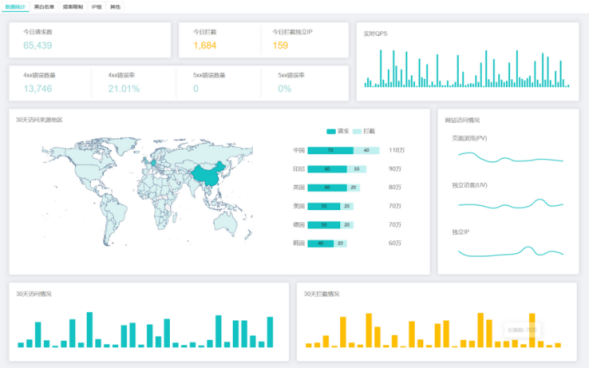Viewport: 589px width, 368px height.
Task: Switch to the 黑白名单 tab
Action: pyautogui.click(x=44, y=7)
